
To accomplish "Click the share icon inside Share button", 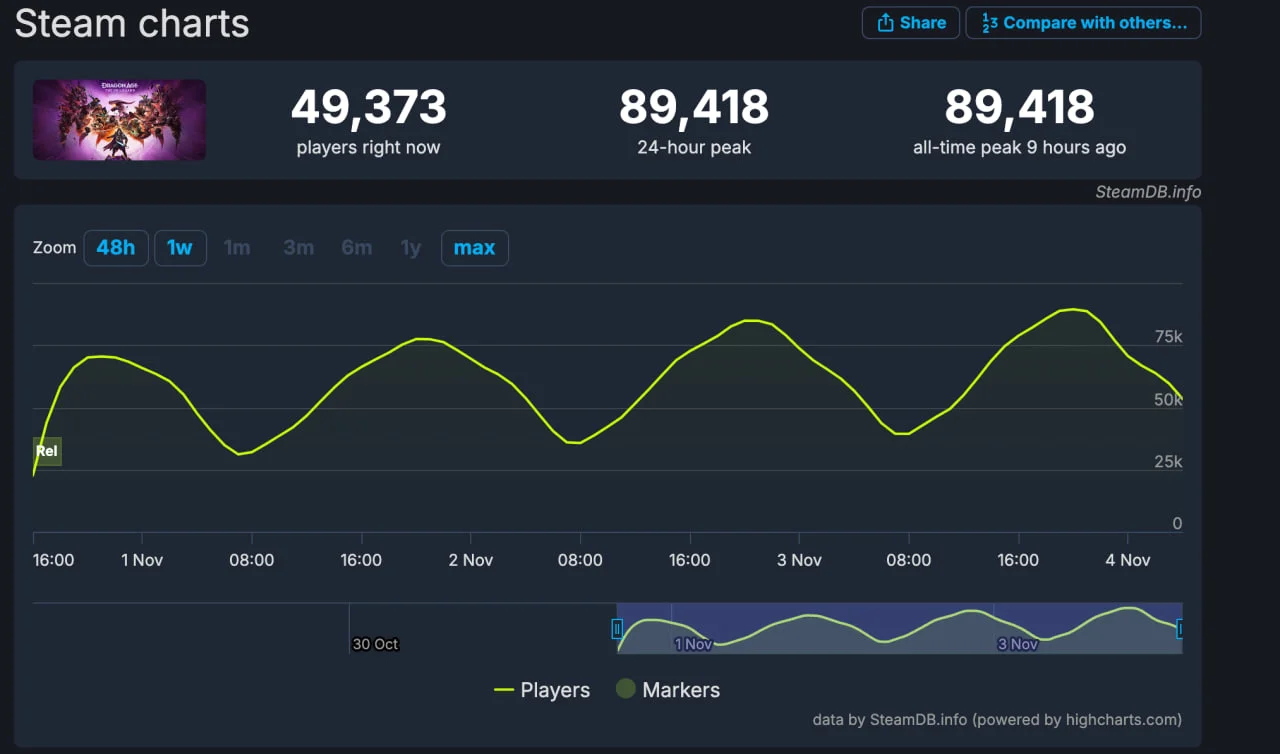I will 885,23.
